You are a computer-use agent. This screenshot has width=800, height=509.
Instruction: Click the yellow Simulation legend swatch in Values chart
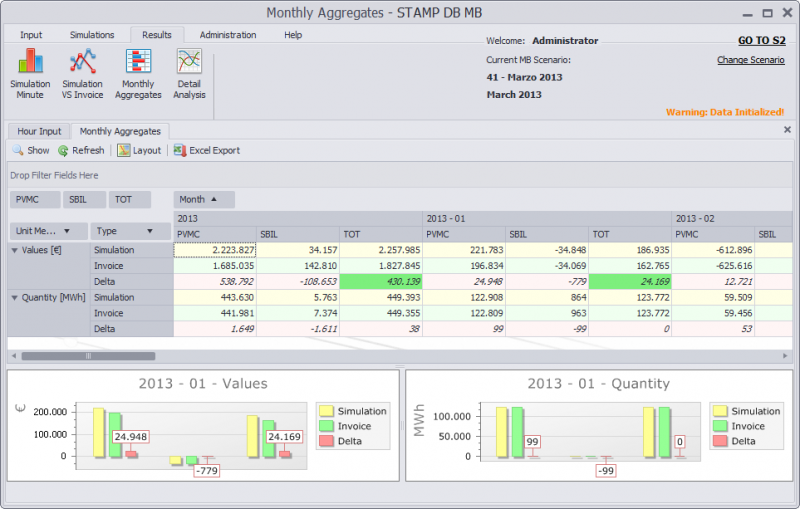coord(325,411)
